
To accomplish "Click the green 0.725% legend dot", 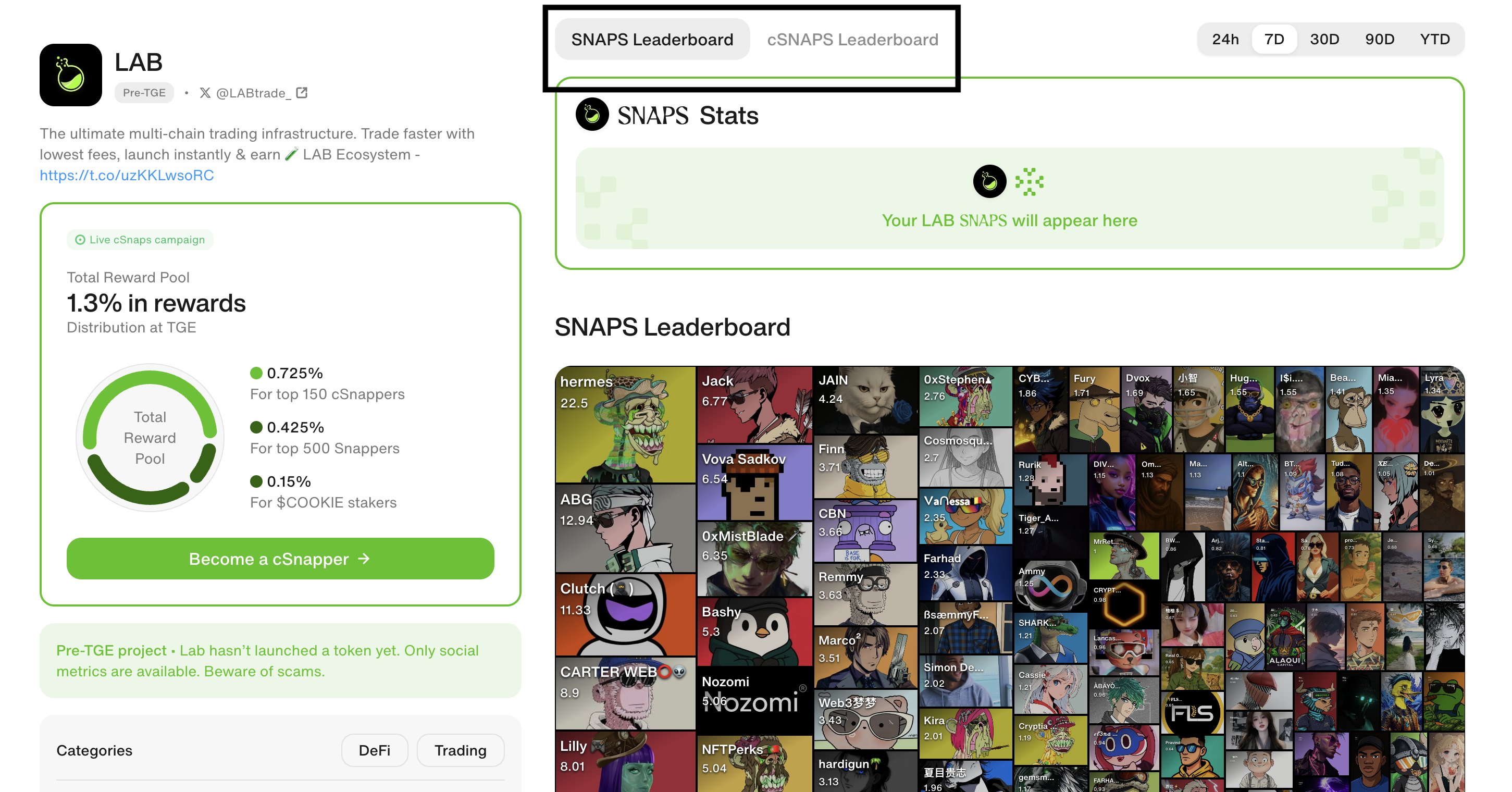I will point(256,374).
